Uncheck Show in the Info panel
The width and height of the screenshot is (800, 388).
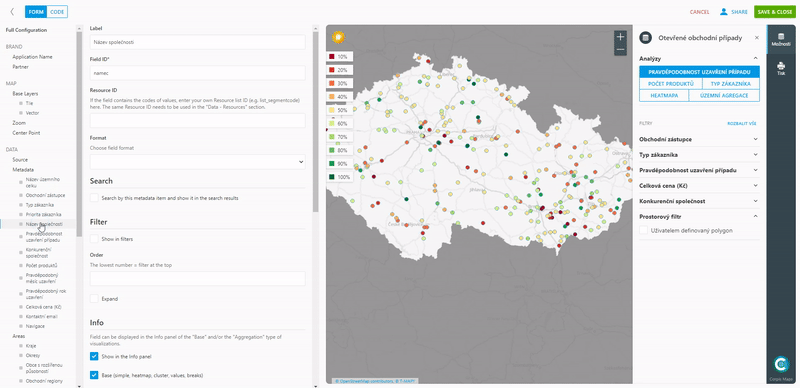click(x=94, y=356)
